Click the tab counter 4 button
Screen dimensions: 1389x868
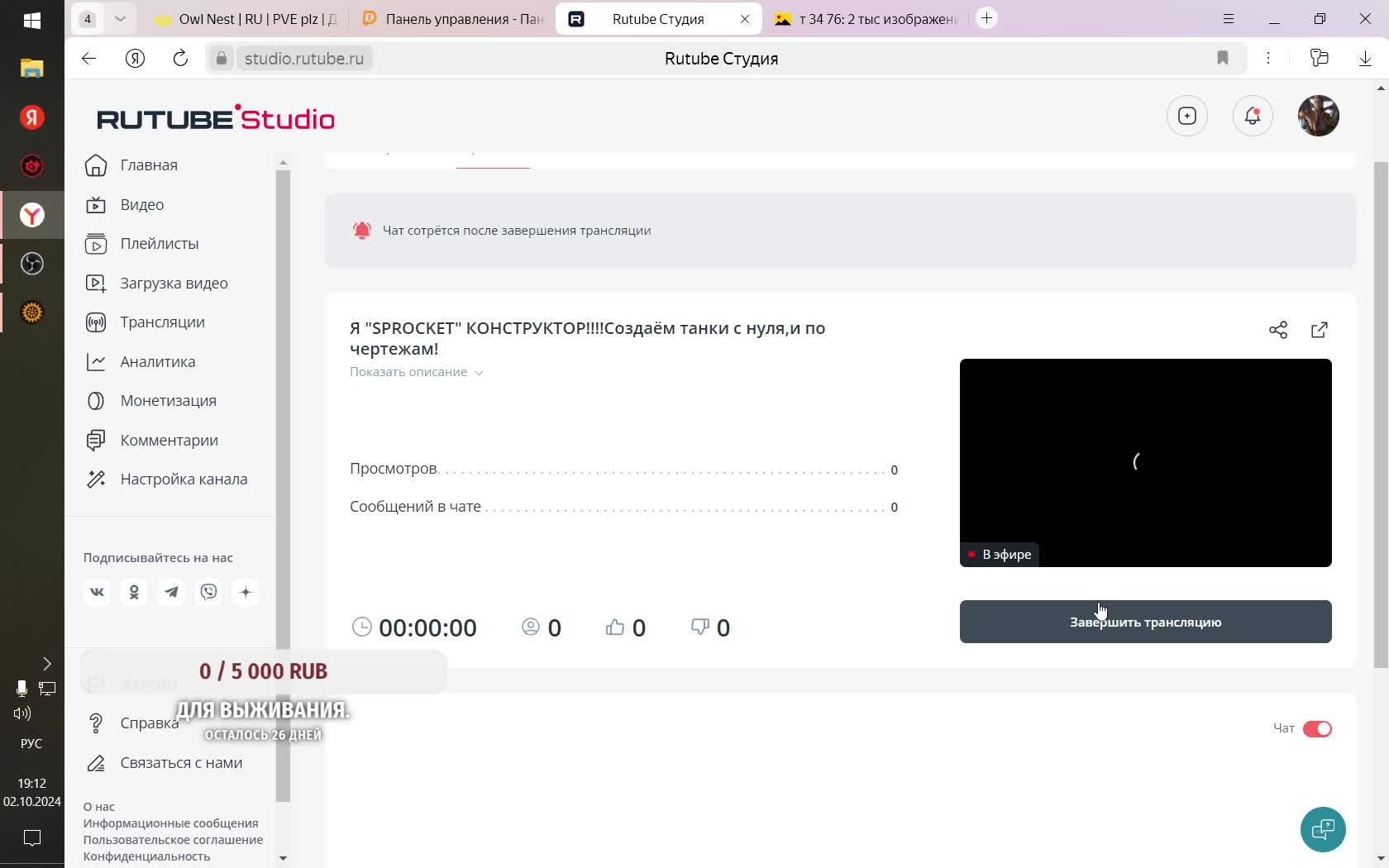pyautogui.click(x=88, y=19)
